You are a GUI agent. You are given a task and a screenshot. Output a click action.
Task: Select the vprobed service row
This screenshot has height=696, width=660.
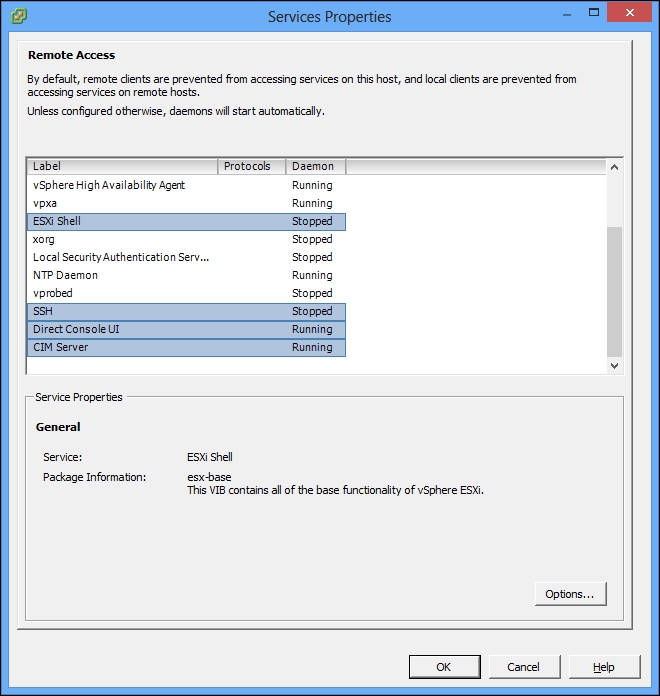186,293
